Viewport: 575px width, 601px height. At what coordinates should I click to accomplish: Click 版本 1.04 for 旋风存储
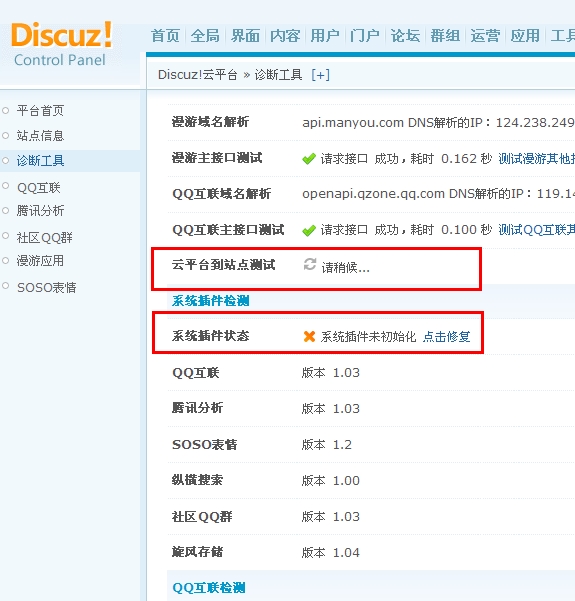pyautogui.click(x=330, y=553)
